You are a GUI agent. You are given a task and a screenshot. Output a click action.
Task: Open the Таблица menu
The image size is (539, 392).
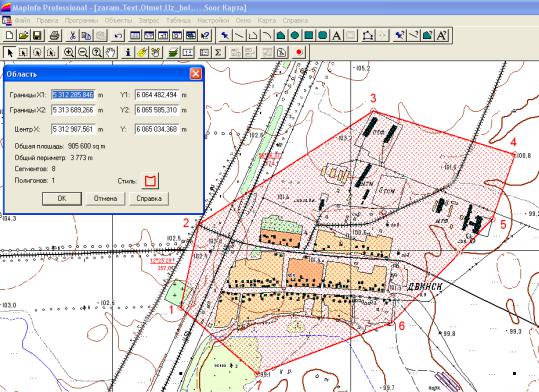point(178,21)
